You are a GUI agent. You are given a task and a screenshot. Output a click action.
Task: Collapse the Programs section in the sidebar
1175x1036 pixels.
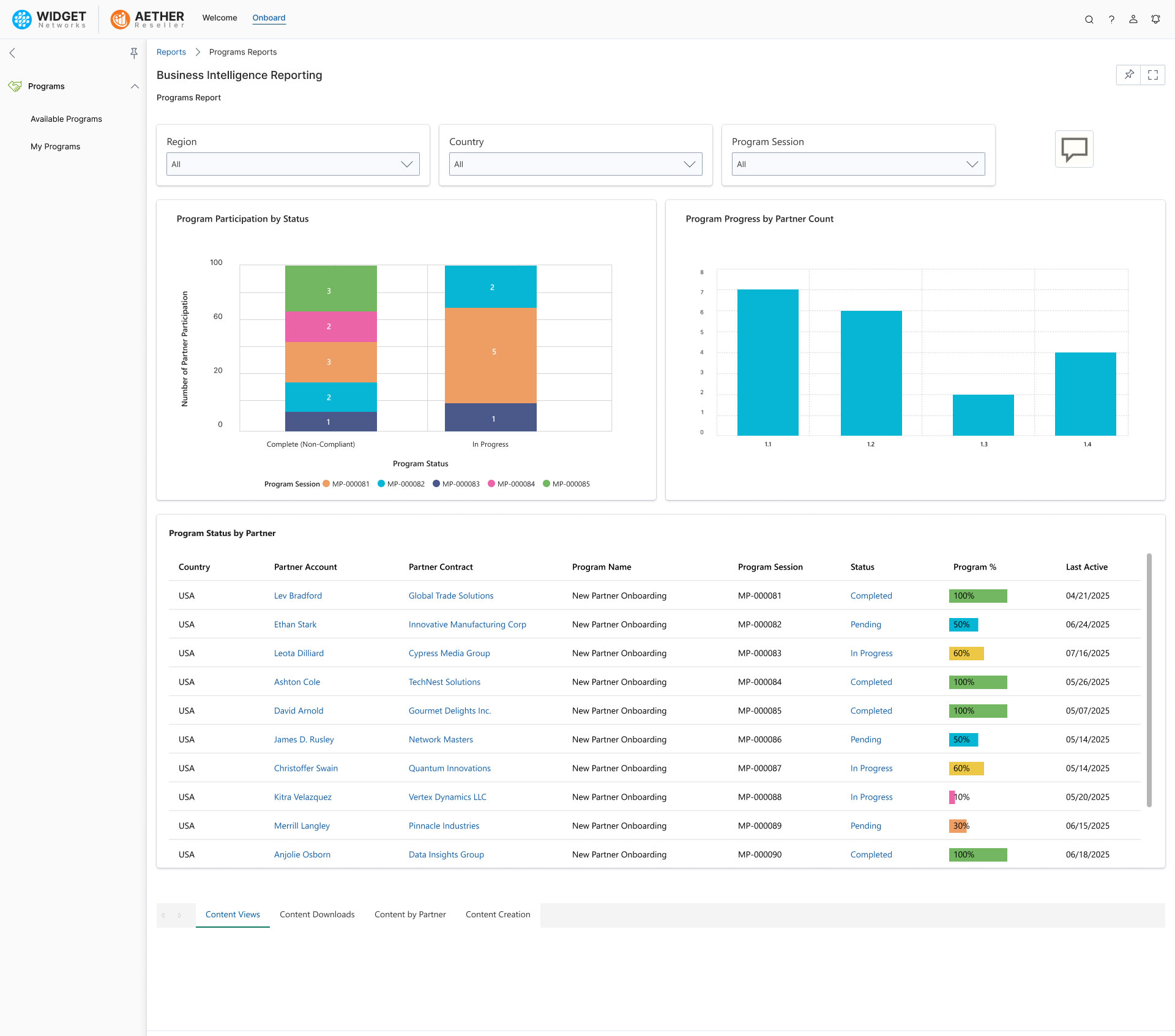coord(135,86)
